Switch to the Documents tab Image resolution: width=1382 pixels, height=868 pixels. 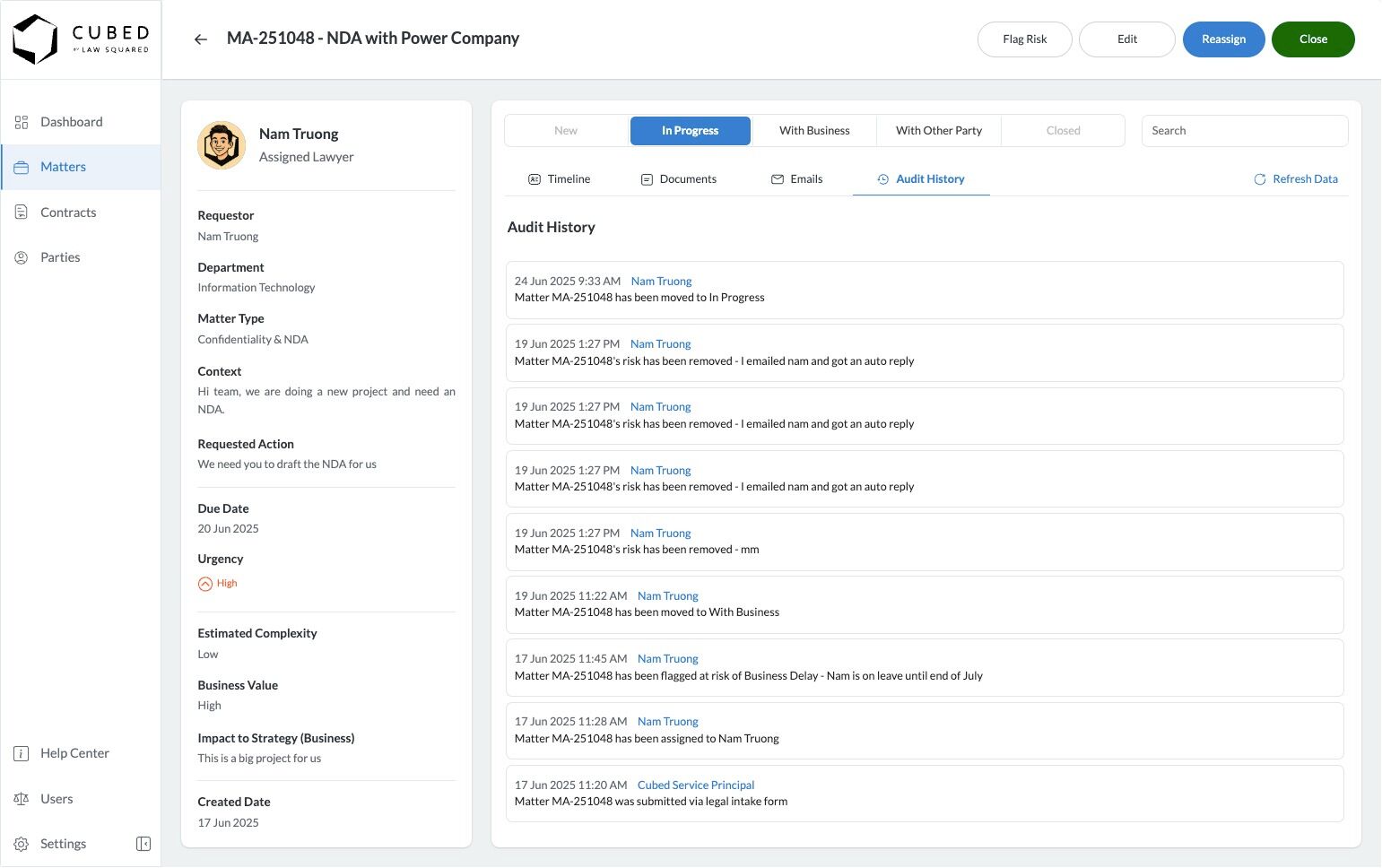(x=679, y=179)
